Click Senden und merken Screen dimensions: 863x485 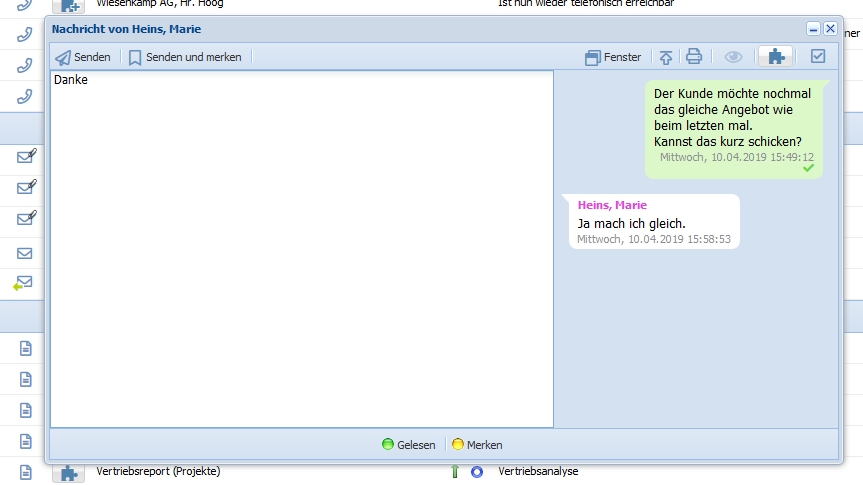click(185, 57)
